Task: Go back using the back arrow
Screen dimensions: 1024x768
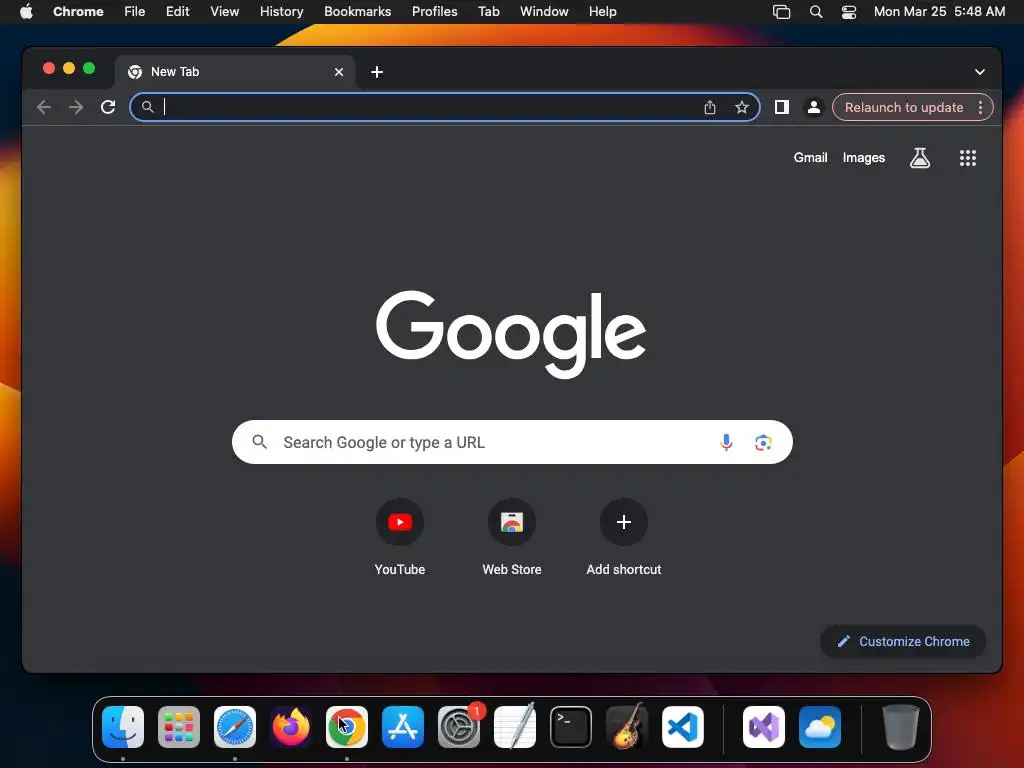Action: coord(44,107)
